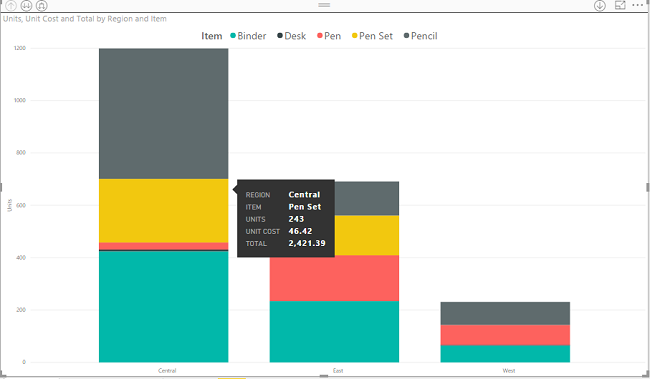
Task: Click the chart title text
Action: click(85, 19)
